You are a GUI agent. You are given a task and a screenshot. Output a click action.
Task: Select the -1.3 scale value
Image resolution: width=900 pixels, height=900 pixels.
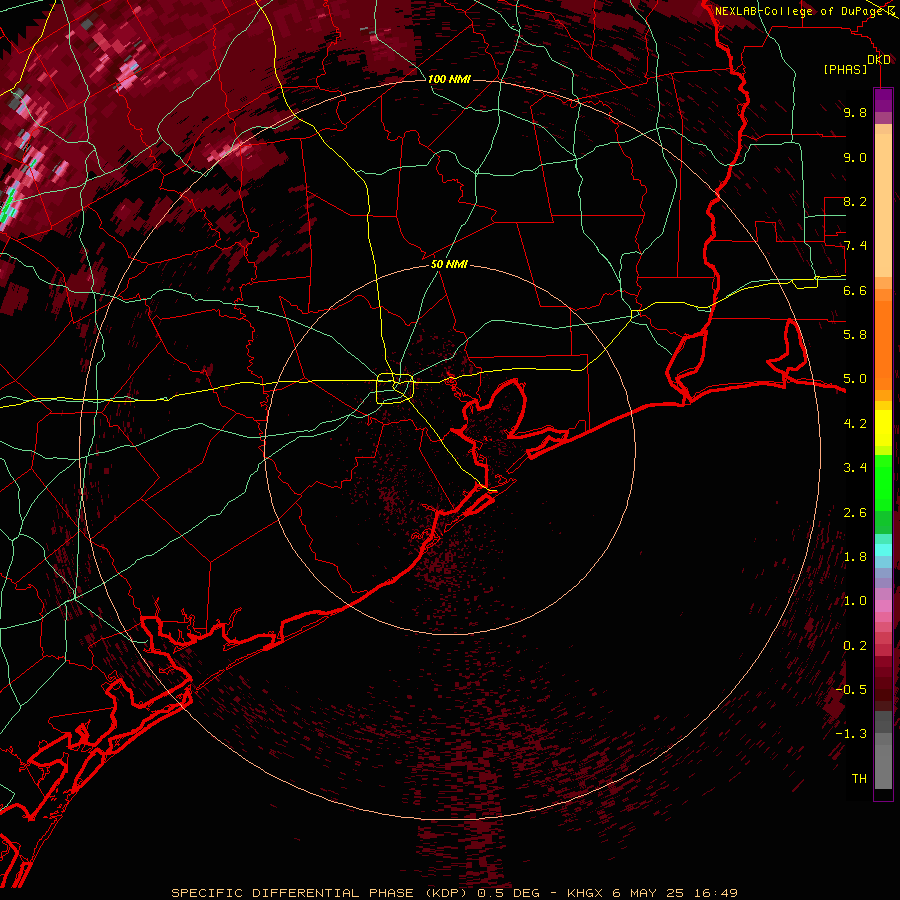click(x=851, y=734)
